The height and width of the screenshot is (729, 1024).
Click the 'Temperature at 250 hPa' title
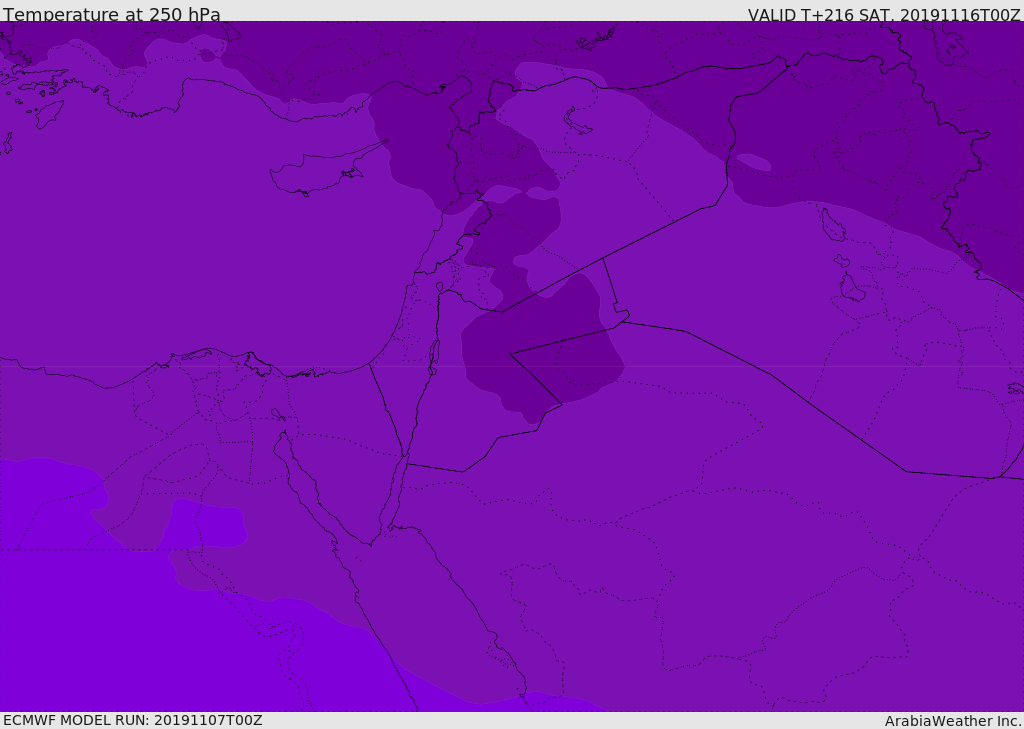point(112,14)
